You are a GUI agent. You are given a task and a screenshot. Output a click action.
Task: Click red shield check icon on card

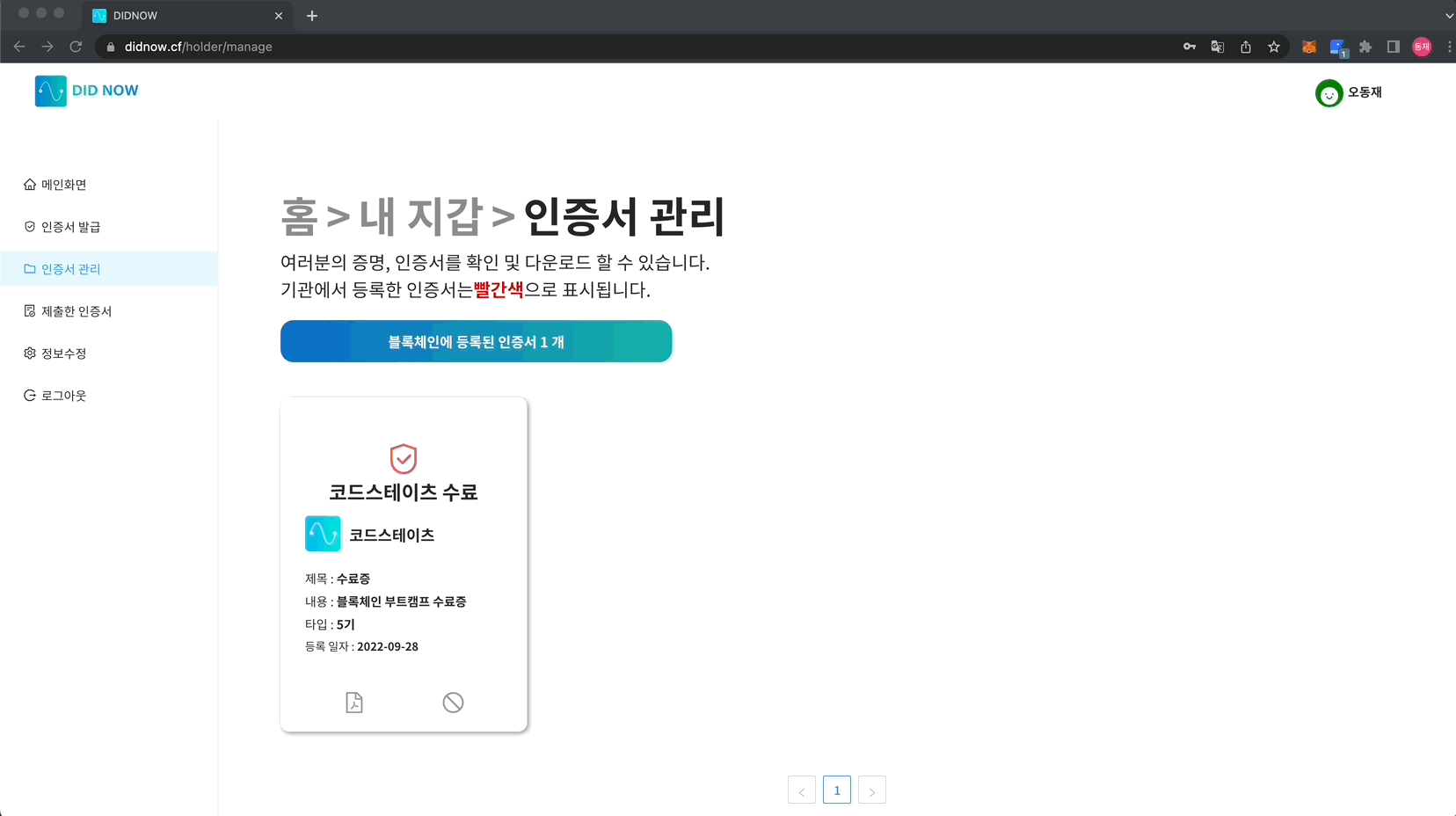404,458
